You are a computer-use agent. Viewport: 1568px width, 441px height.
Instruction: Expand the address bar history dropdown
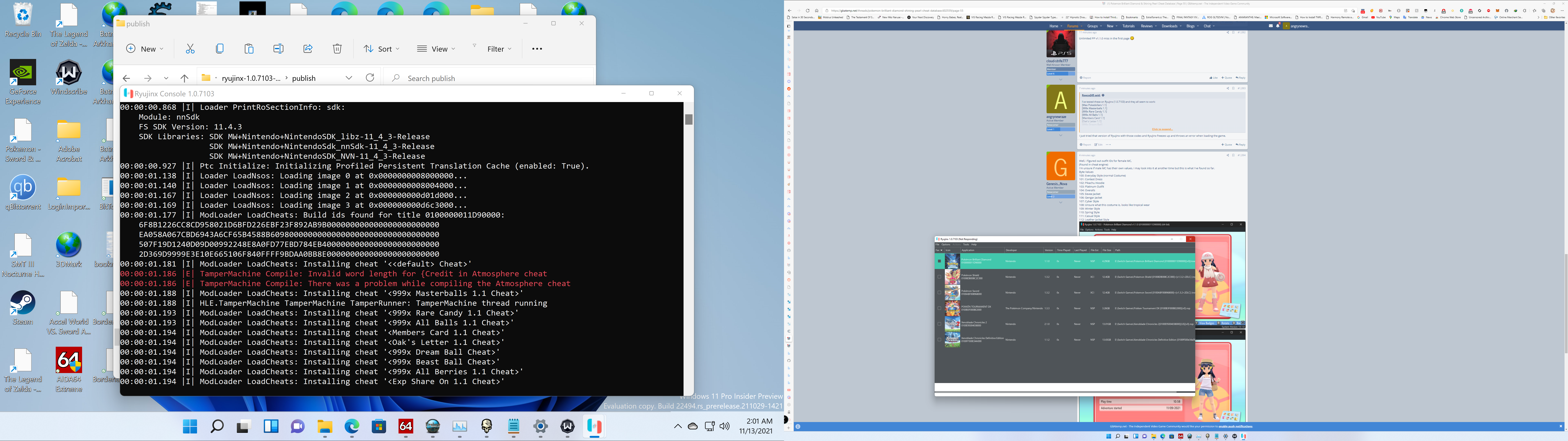pos(349,78)
